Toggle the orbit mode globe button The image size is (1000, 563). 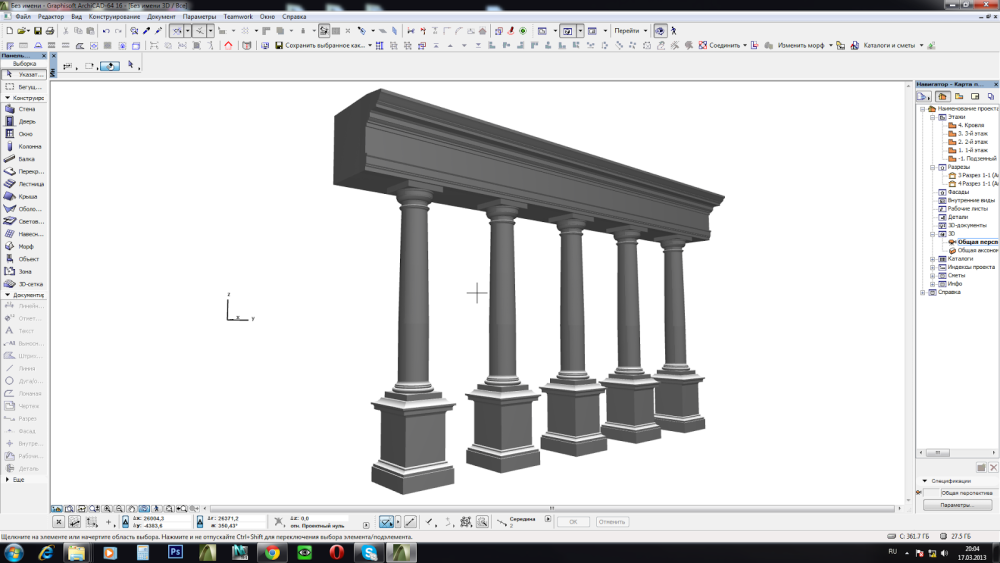660,31
